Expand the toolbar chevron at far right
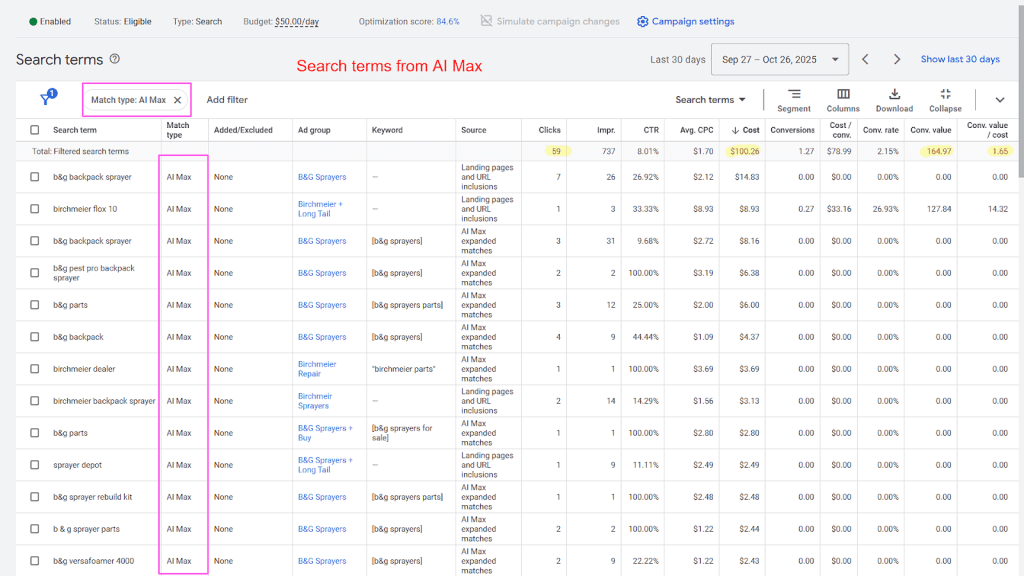 (1000, 100)
